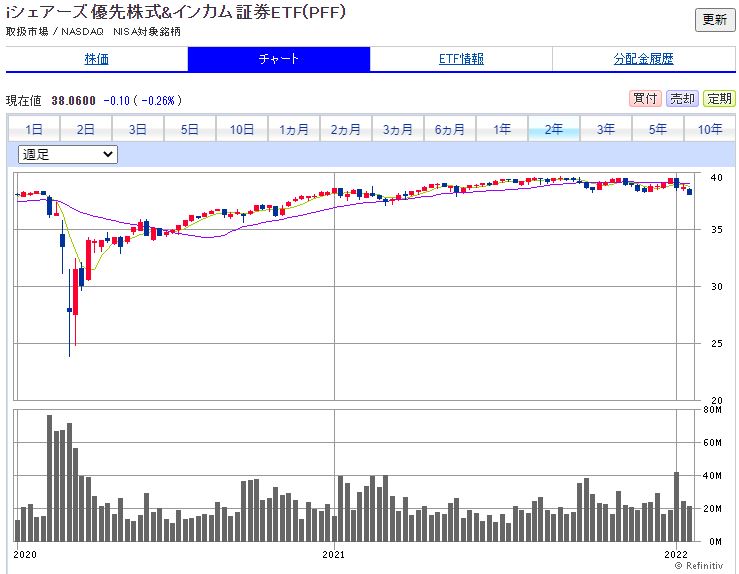Select the 3年 chart period
Image resolution: width=739 pixels, height=574 pixels.
point(606,129)
